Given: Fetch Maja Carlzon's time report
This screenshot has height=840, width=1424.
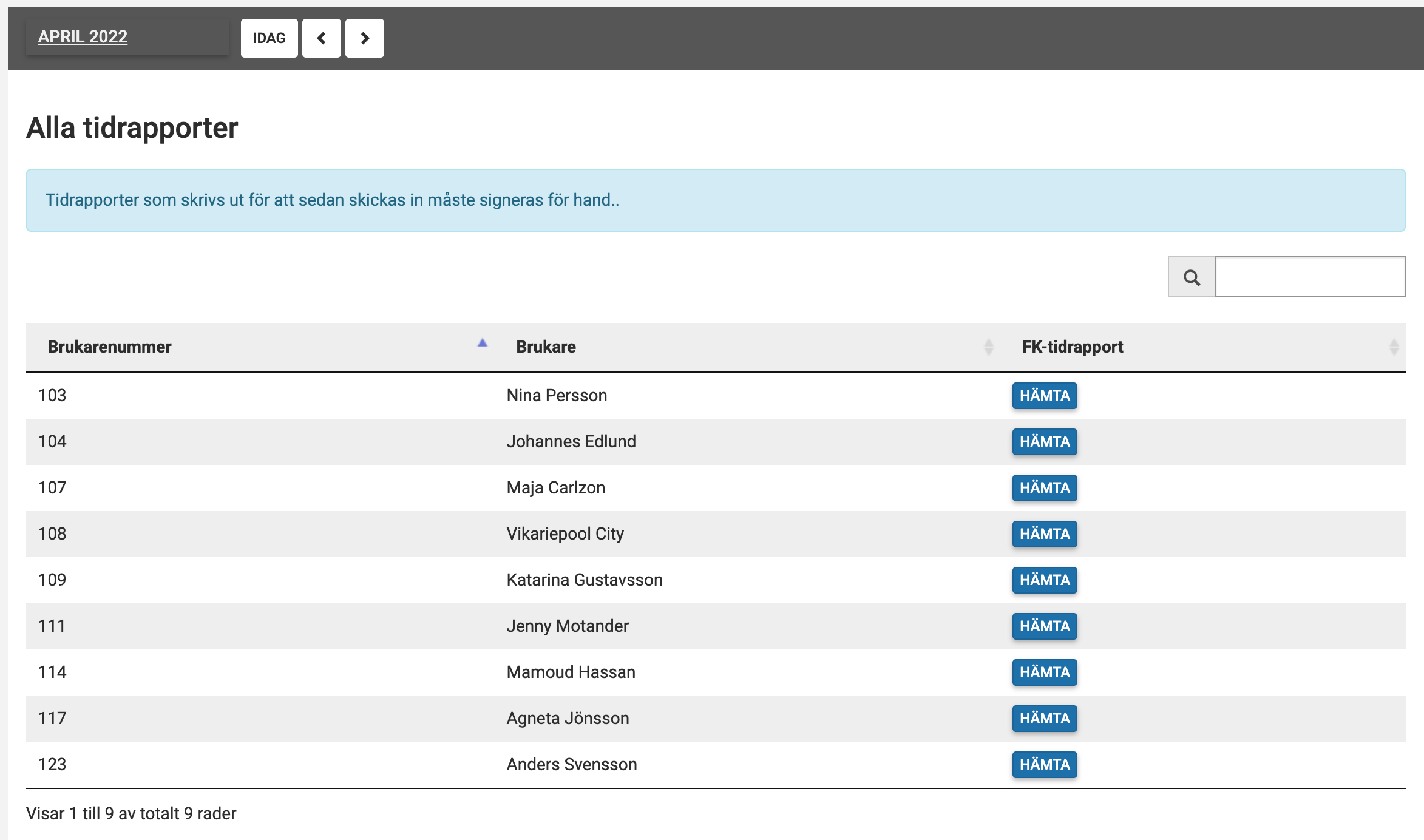Looking at the screenshot, I should pyautogui.click(x=1044, y=488).
